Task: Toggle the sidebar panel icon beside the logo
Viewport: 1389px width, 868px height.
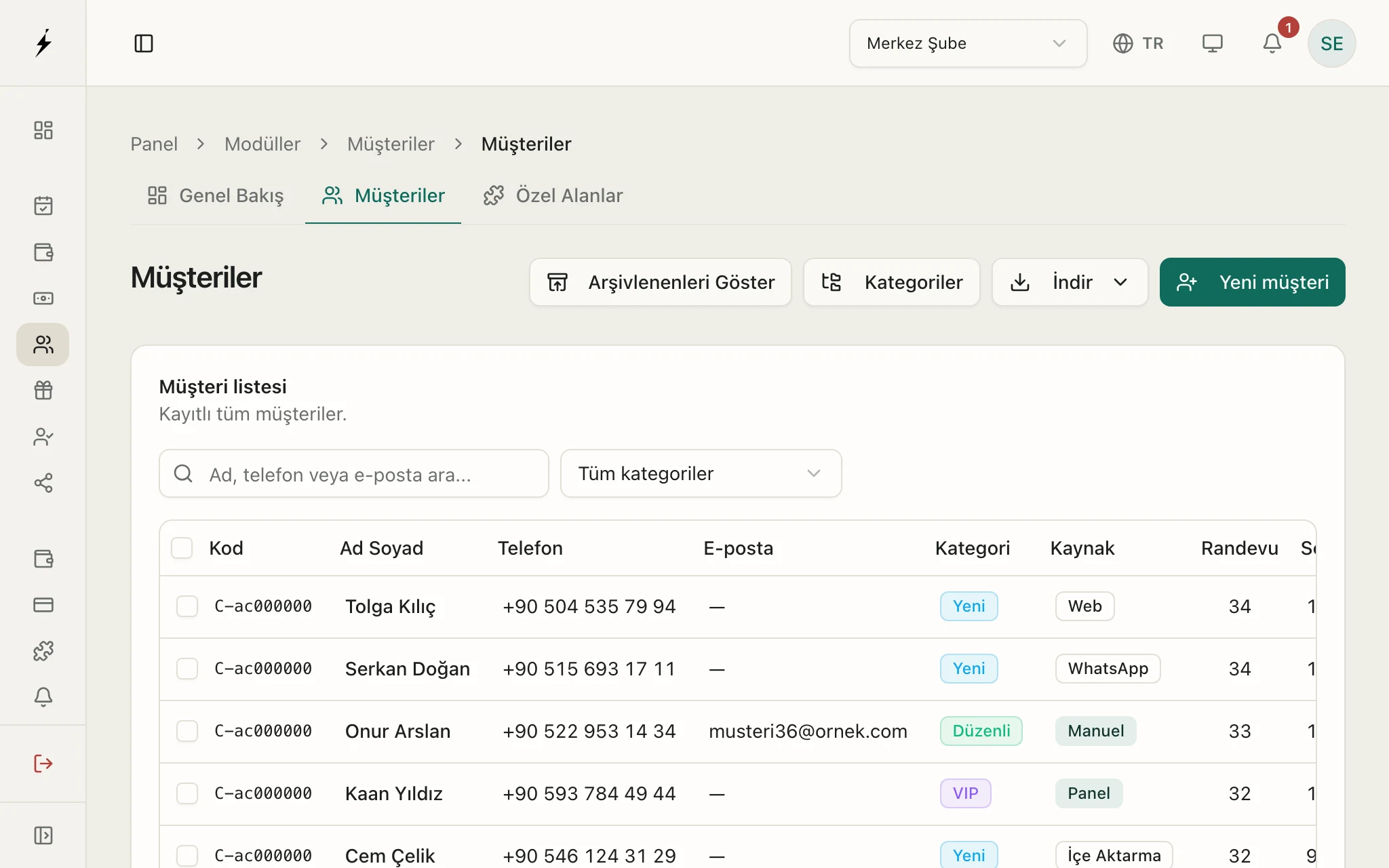Action: pos(144,43)
